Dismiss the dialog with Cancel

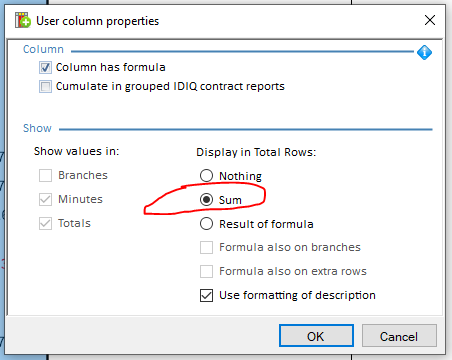[399, 336]
